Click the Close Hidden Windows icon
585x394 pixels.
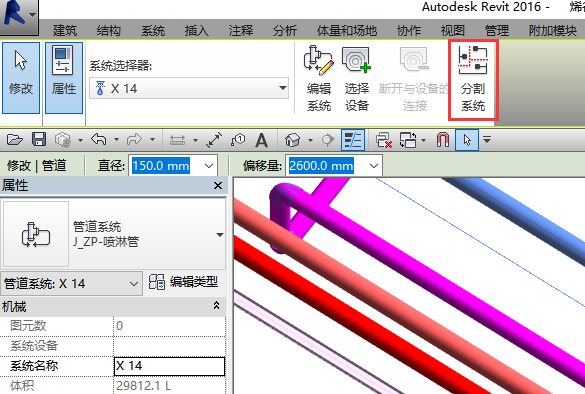(x=384, y=140)
